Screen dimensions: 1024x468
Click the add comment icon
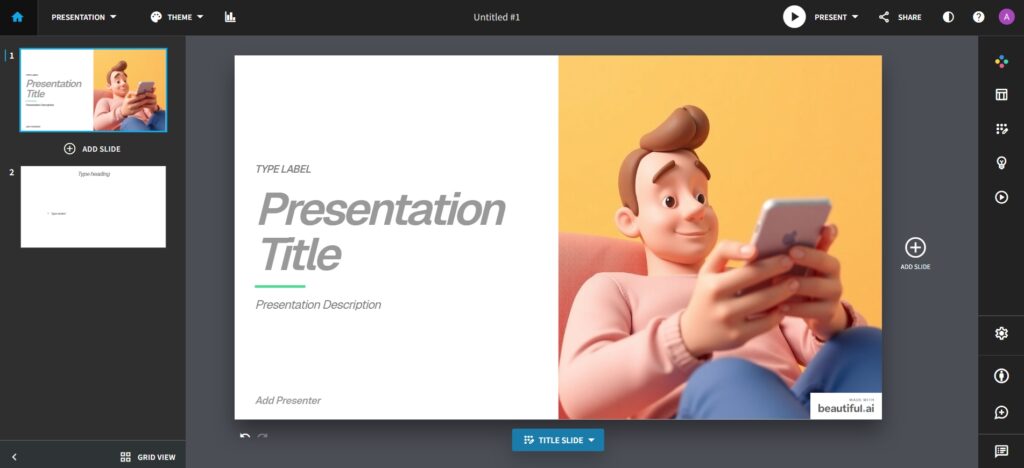tap(1001, 412)
